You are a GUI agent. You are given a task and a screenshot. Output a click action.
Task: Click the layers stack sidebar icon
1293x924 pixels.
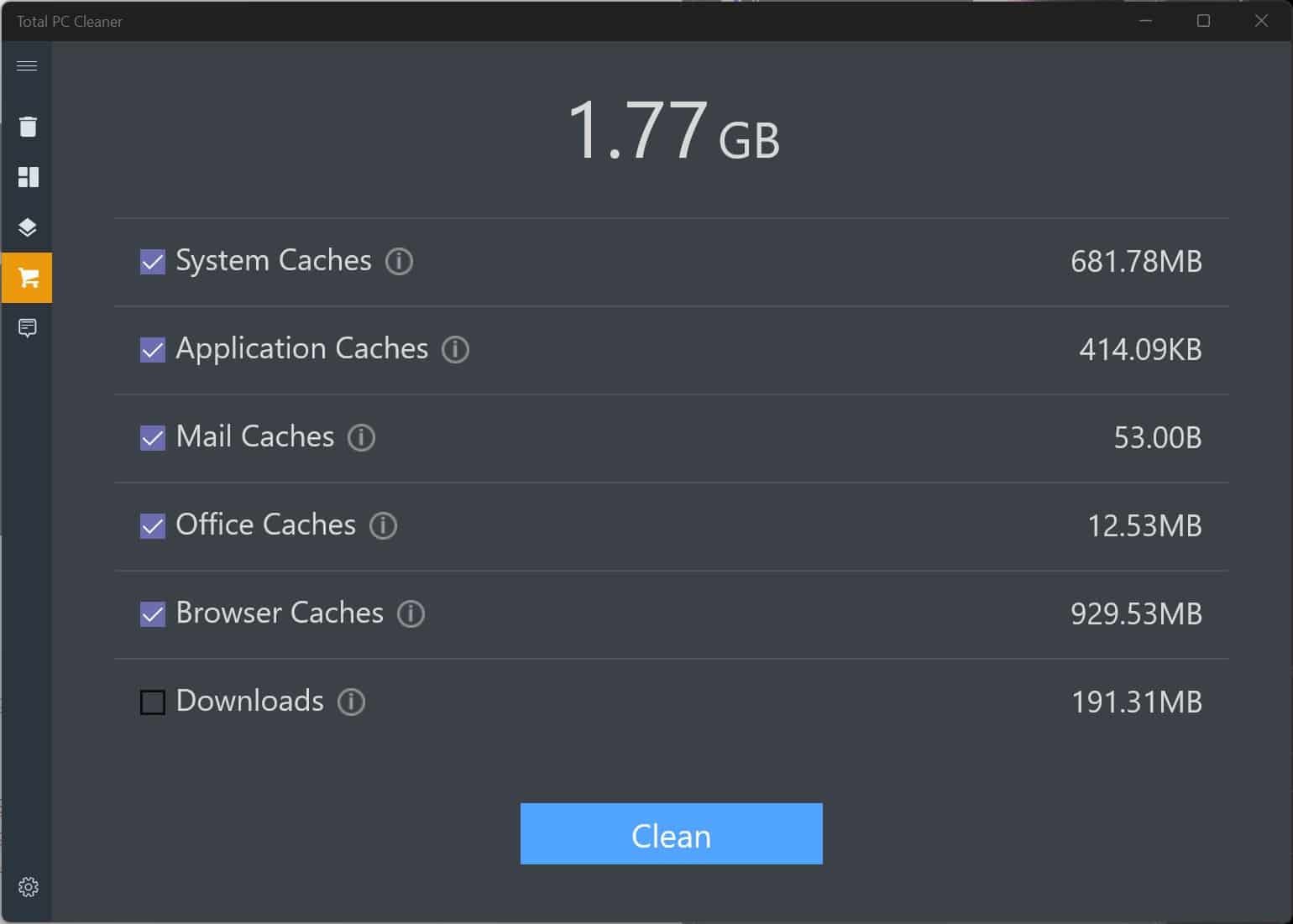(28, 227)
